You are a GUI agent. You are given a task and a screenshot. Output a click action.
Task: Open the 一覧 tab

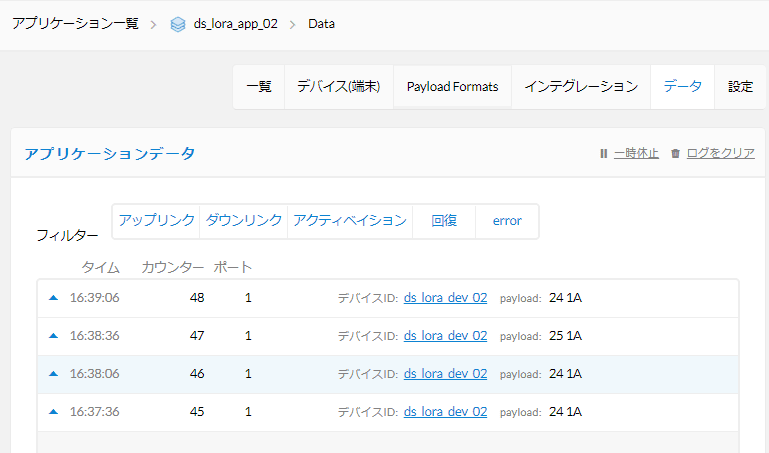click(x=259, y=87)
